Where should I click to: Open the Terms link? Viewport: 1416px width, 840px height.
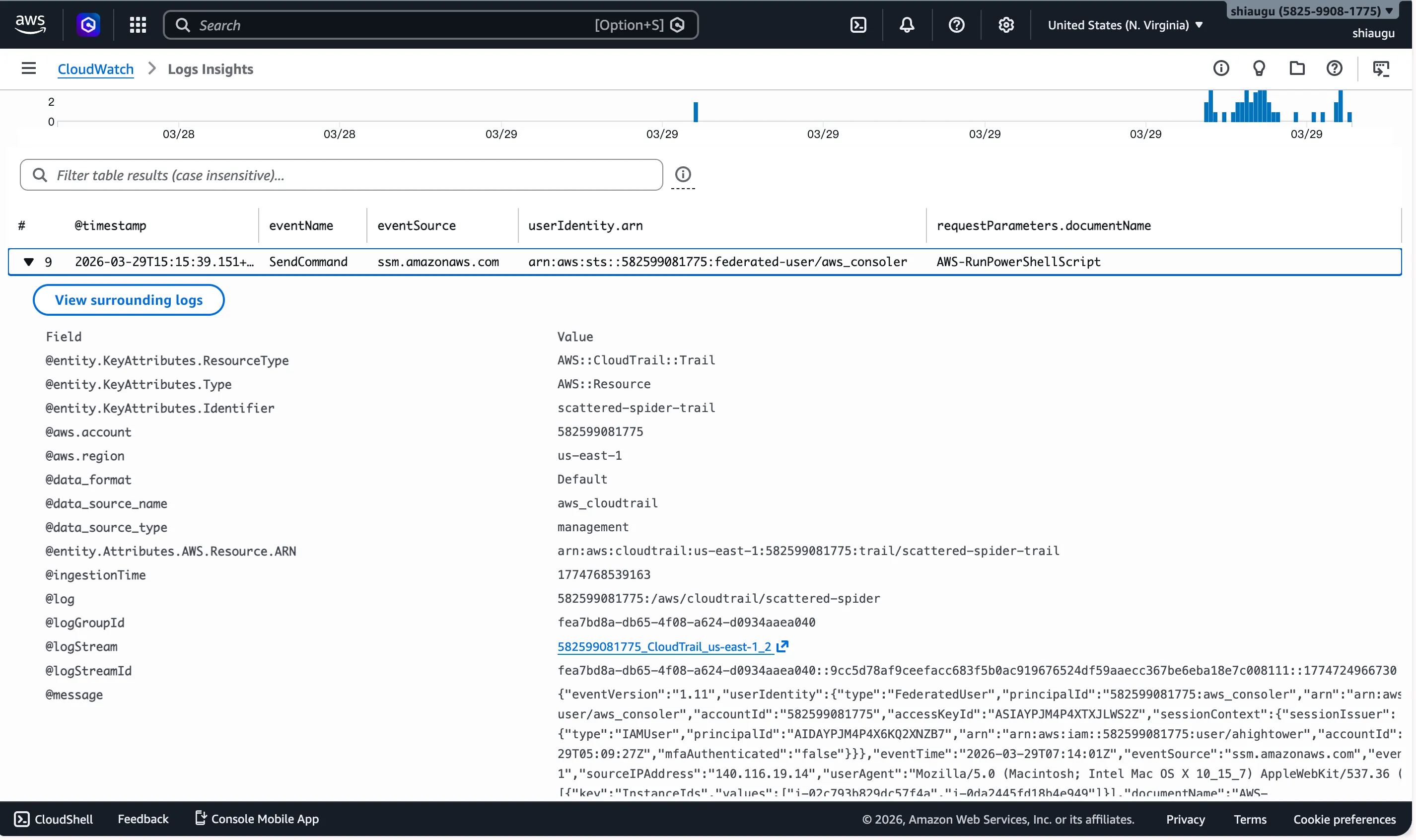coord(1250,819)
